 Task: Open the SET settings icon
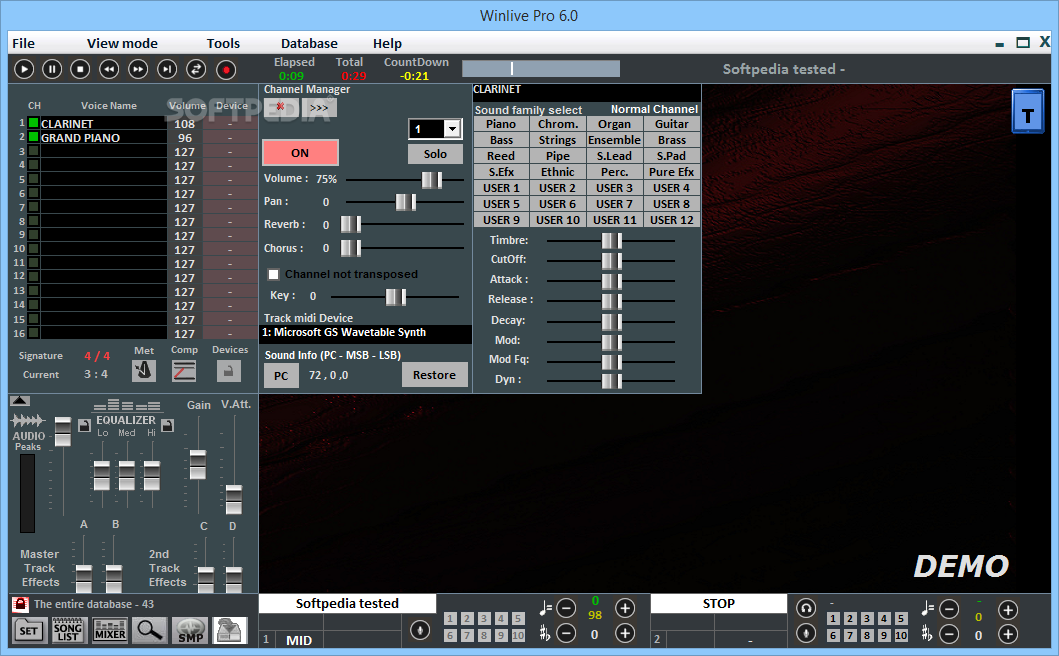tap(29, 630)
